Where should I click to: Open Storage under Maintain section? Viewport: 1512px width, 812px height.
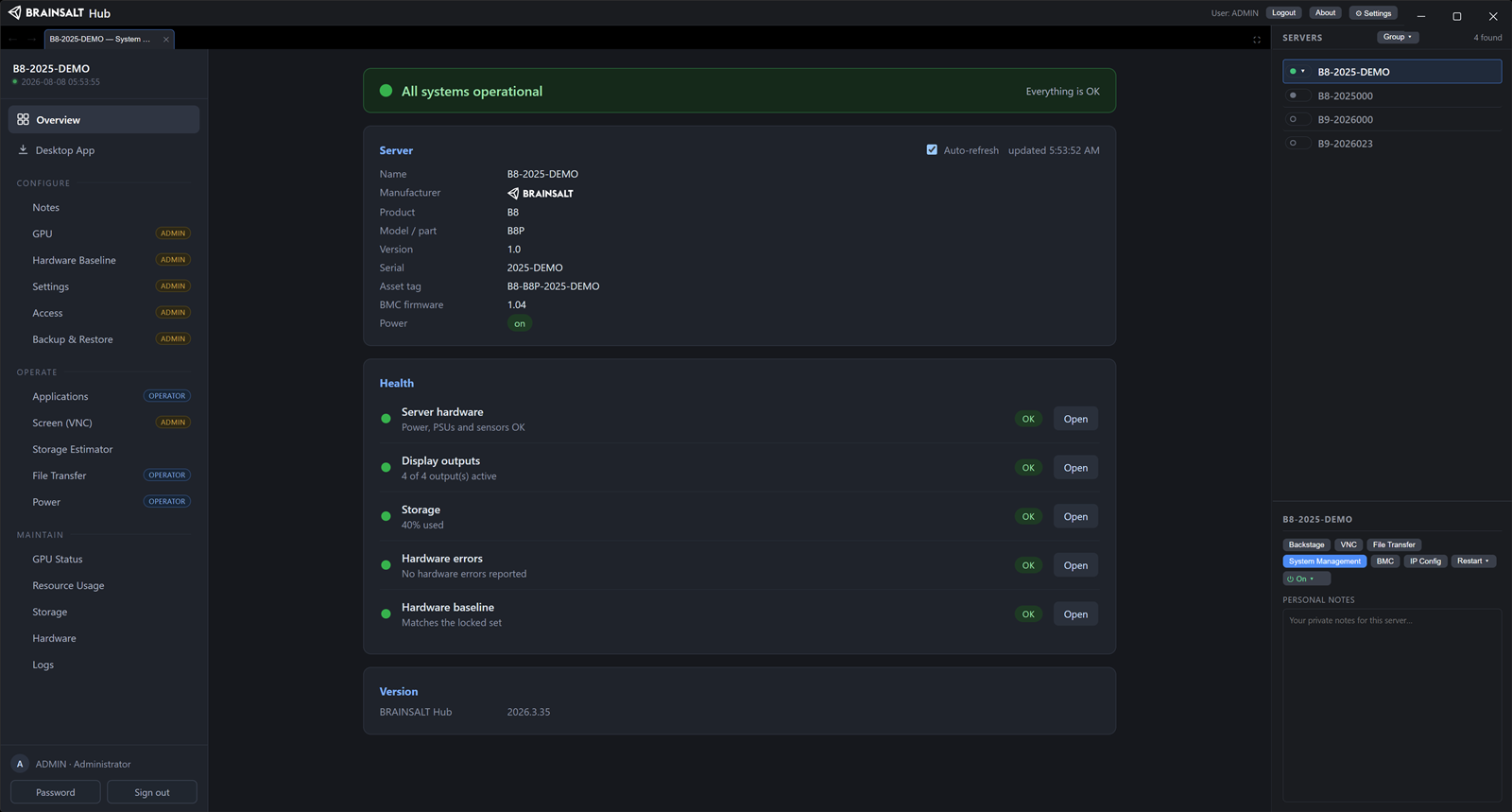coord(104,612)
